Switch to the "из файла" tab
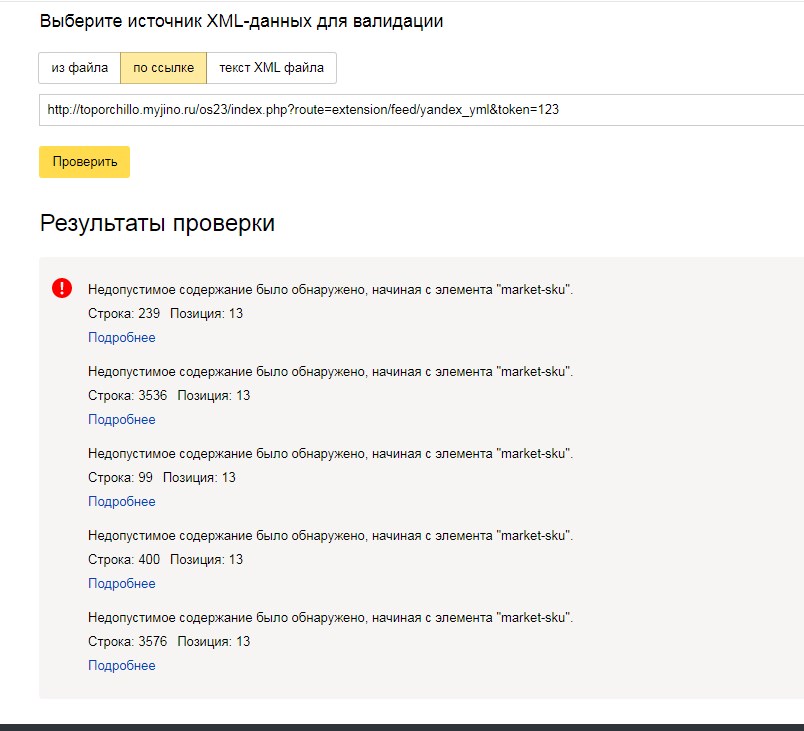Image resolution: width=804 pixels, height=731 pixels. [79, 68]
